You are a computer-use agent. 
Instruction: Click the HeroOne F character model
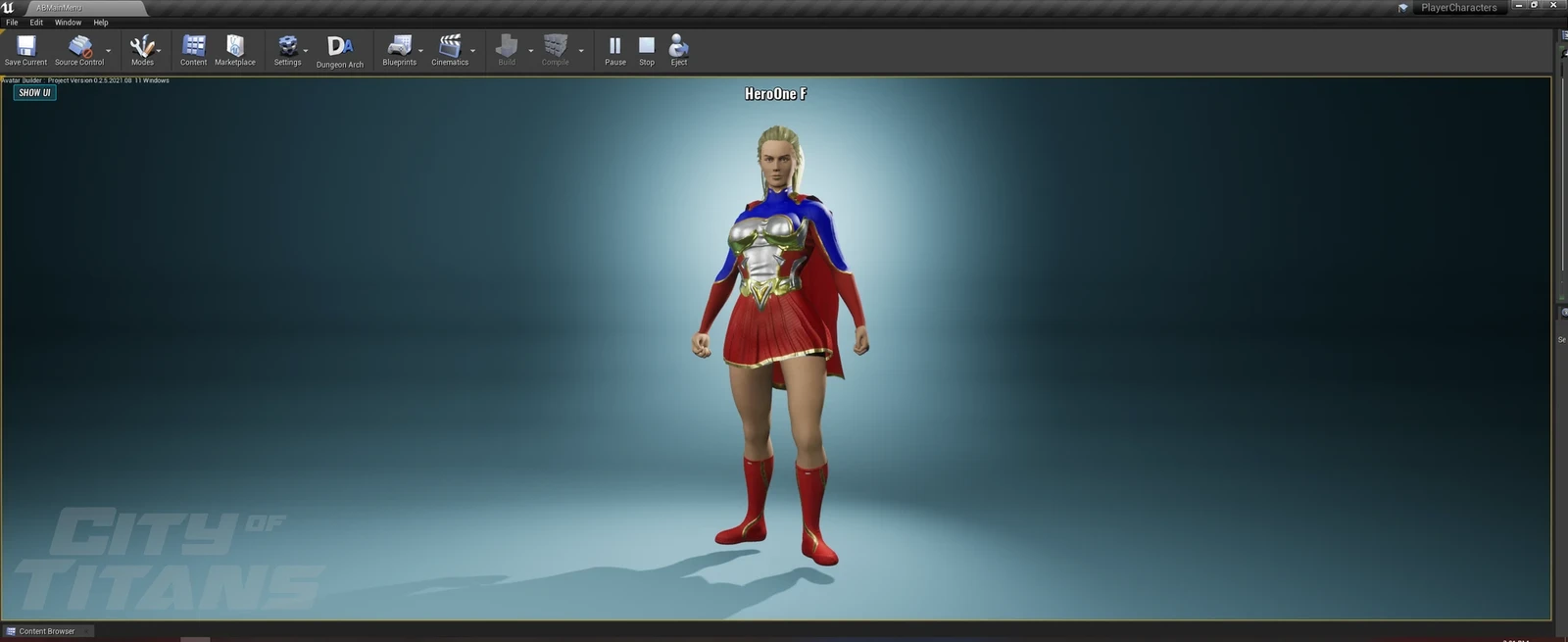780,343
